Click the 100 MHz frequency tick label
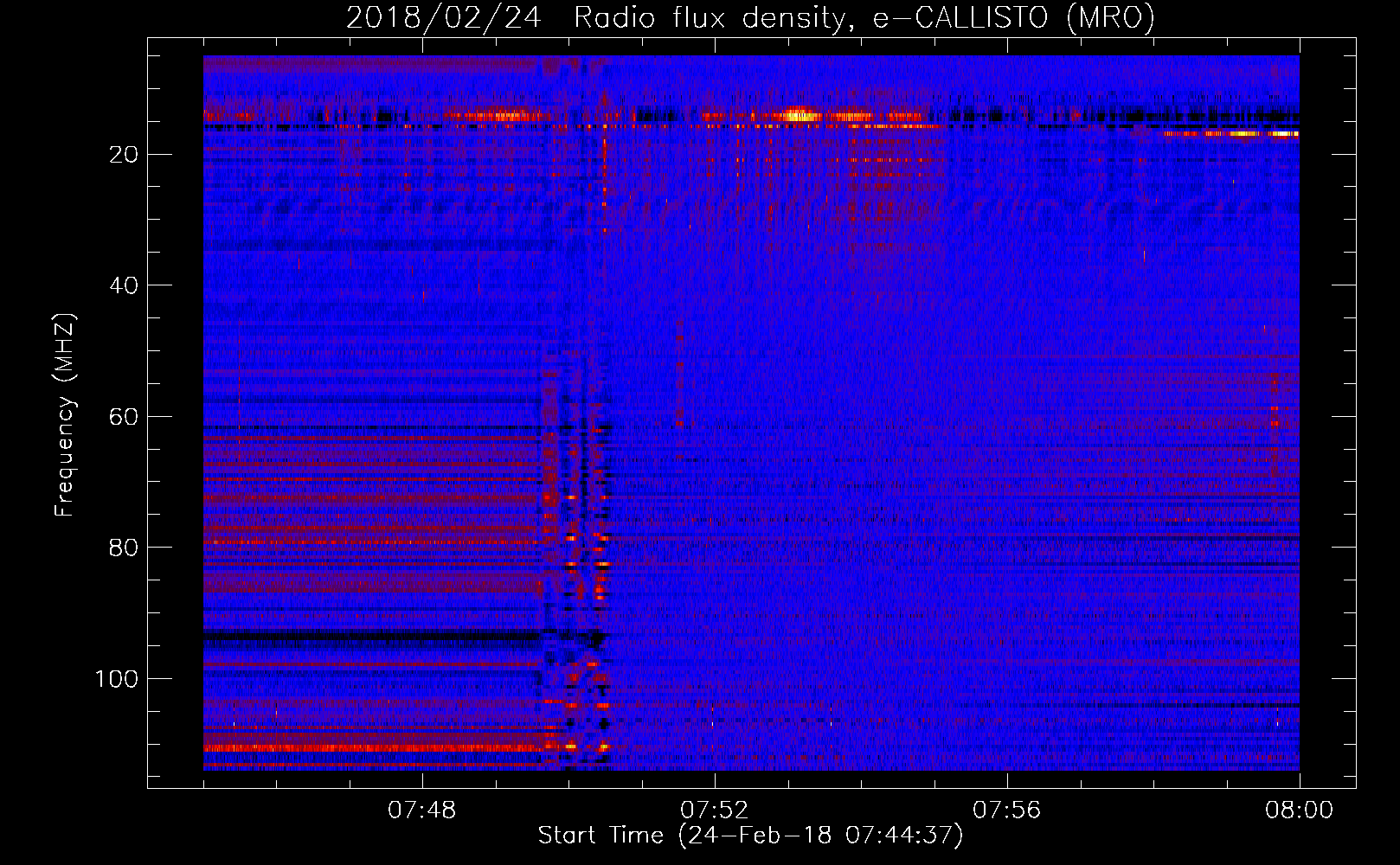Image resolution: width=1400 pixels, height=865 pixels. click(x=117, y=679)
